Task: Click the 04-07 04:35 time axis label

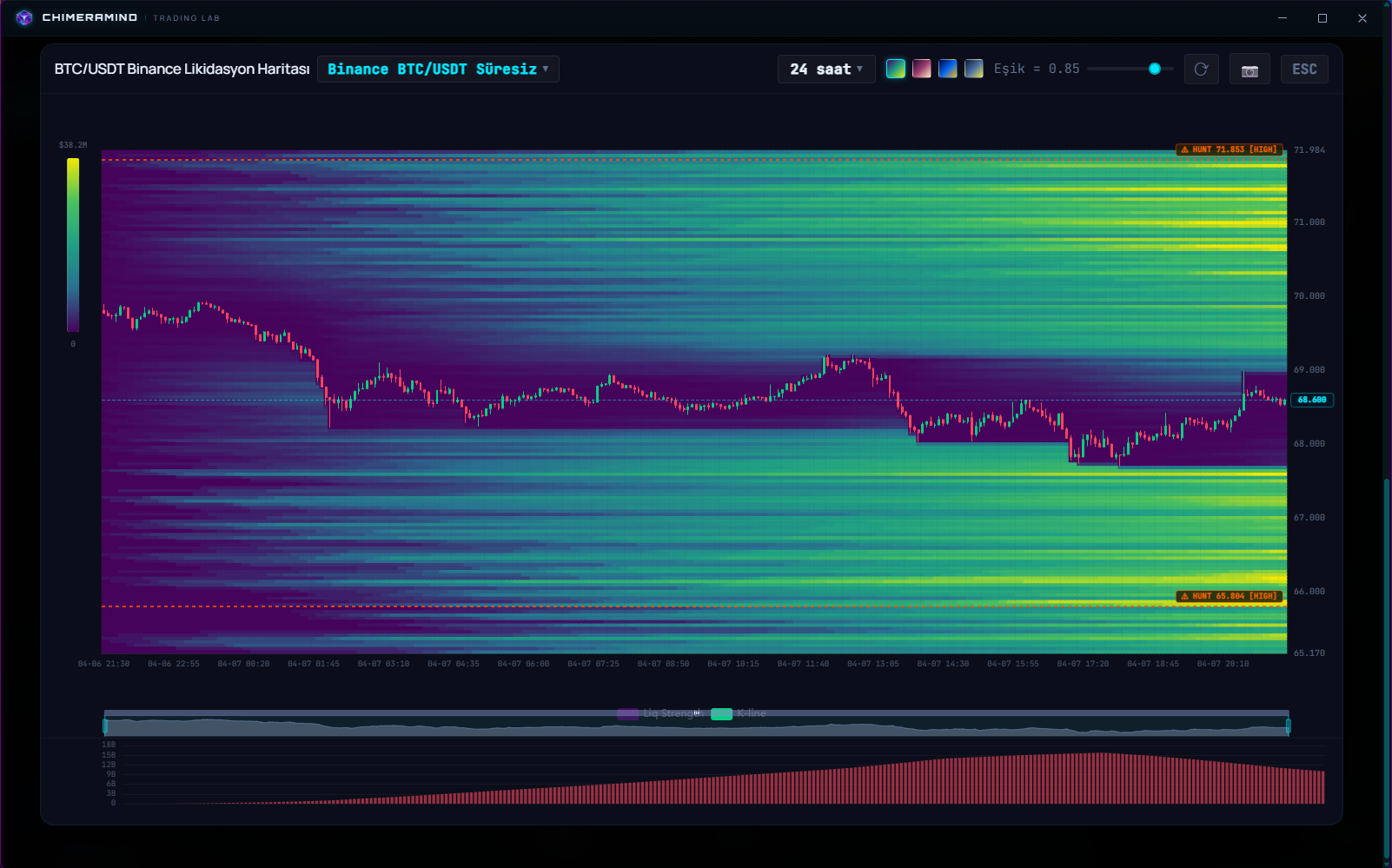Action: [x=453, y=664]
